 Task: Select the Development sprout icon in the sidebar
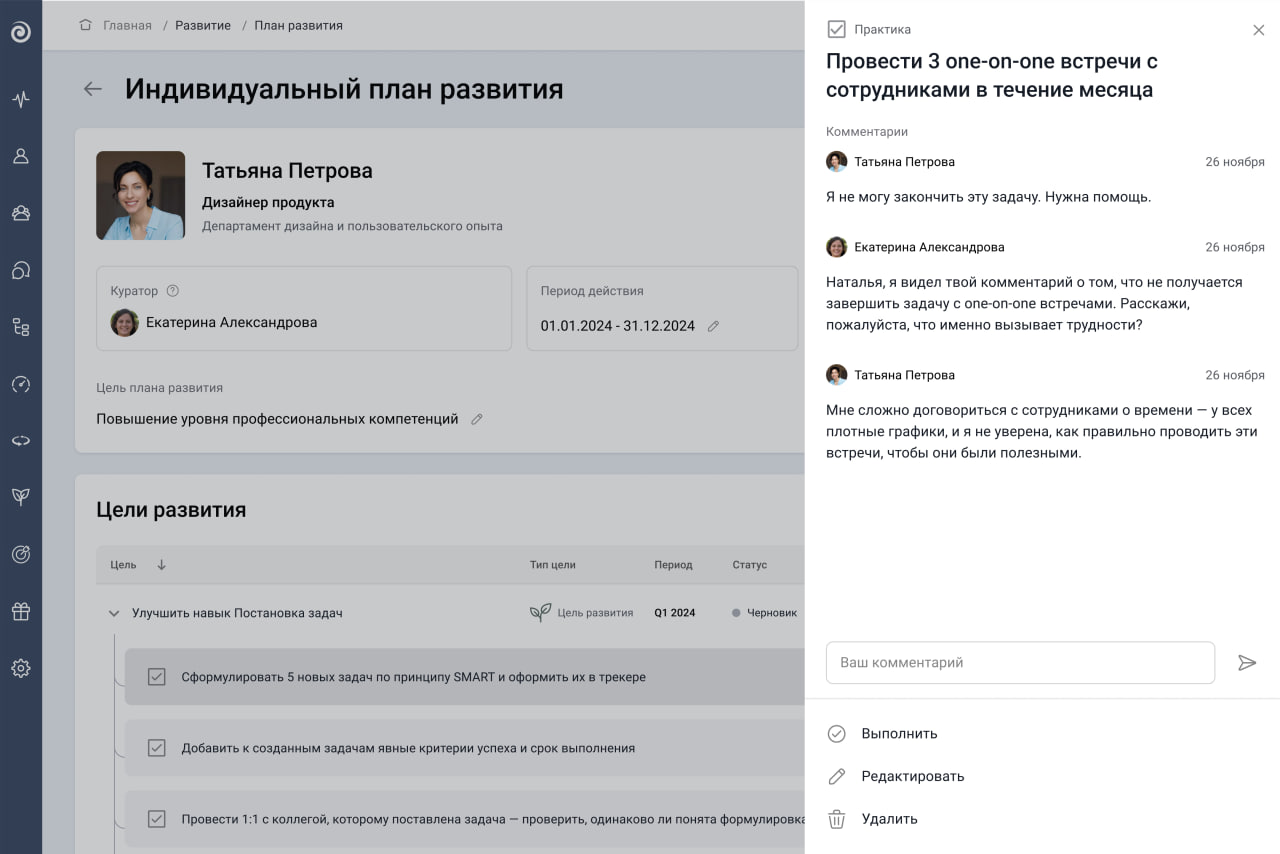click(x=21, y=497)
